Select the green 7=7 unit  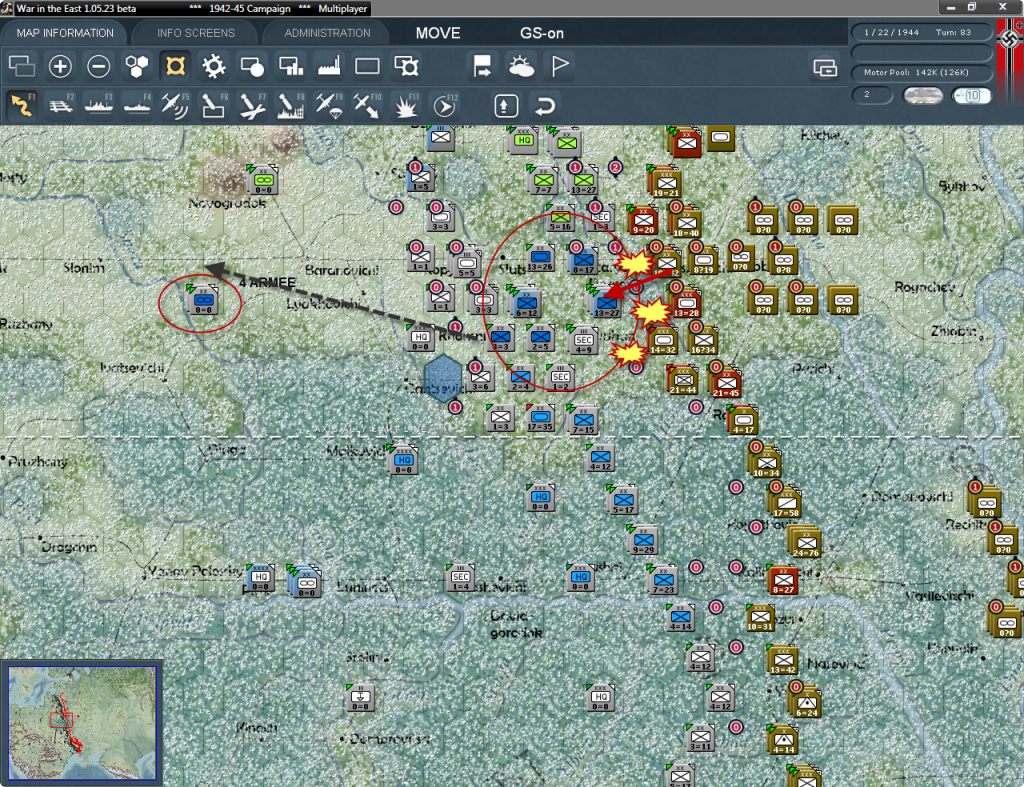[x=543, y=181]
